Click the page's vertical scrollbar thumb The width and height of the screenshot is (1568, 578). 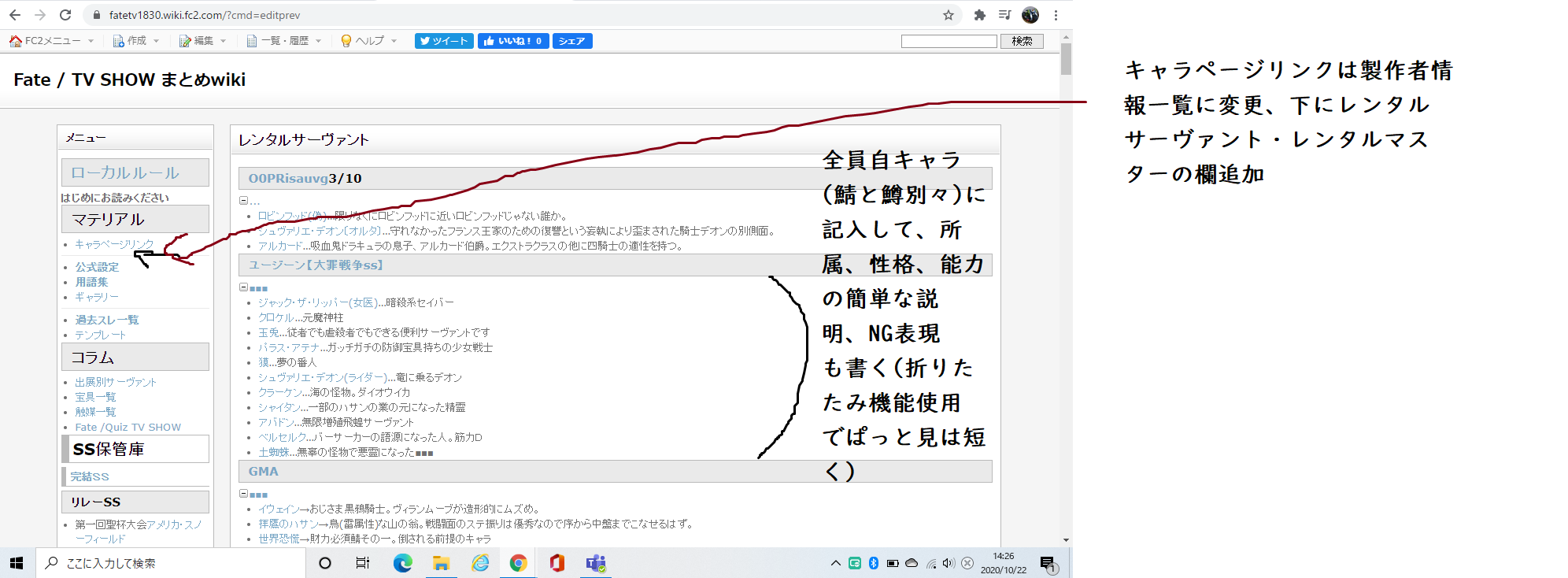click(1066, 59)
